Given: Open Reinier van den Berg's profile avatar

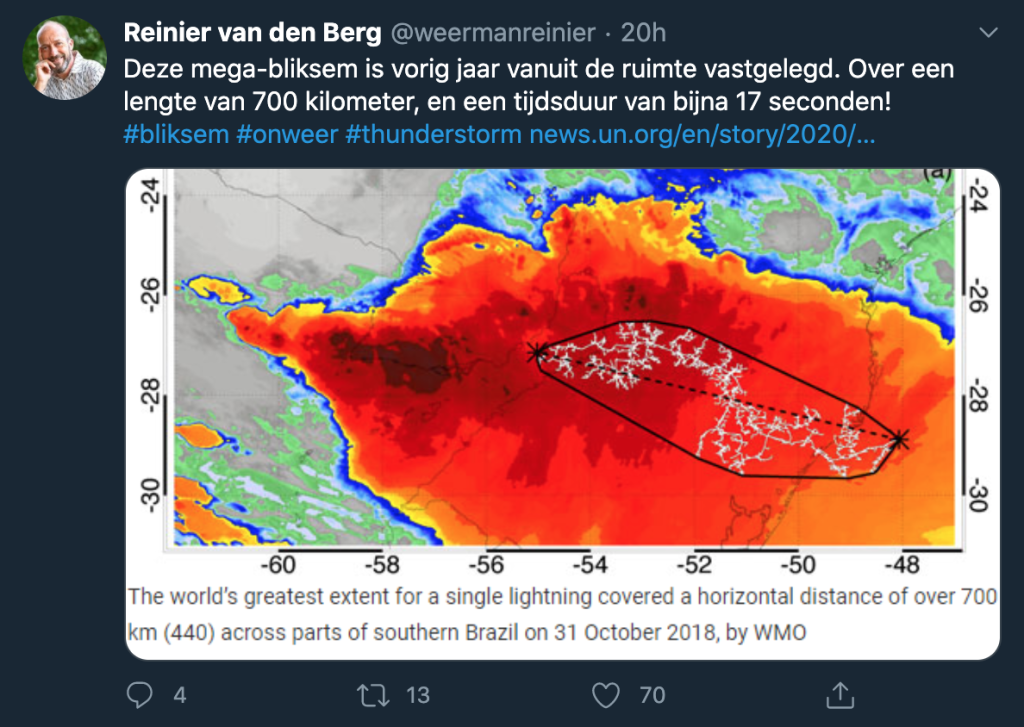Looking at the screenshot, I should click(x=65, y=57).
